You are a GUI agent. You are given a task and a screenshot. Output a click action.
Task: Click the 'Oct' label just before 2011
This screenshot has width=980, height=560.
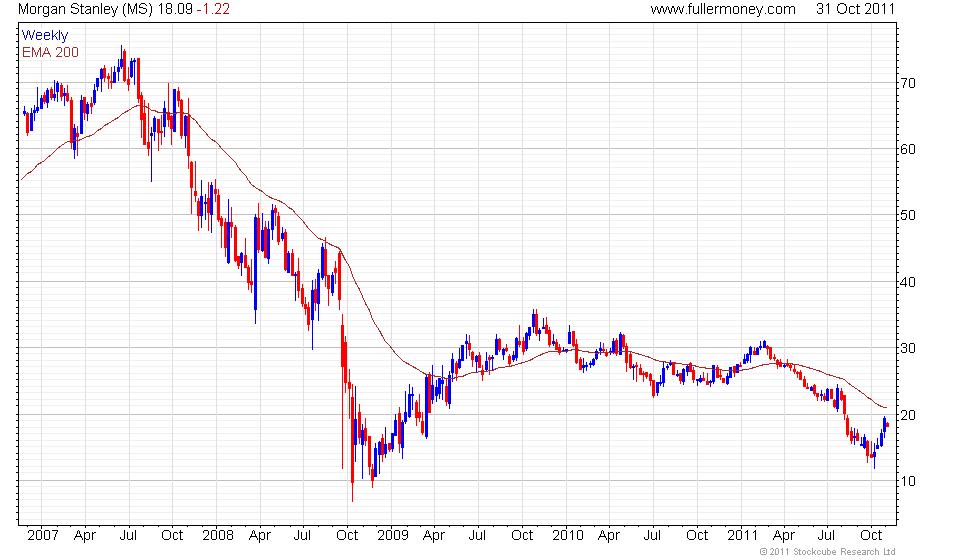pyautogui.click(x=697, y=536)
